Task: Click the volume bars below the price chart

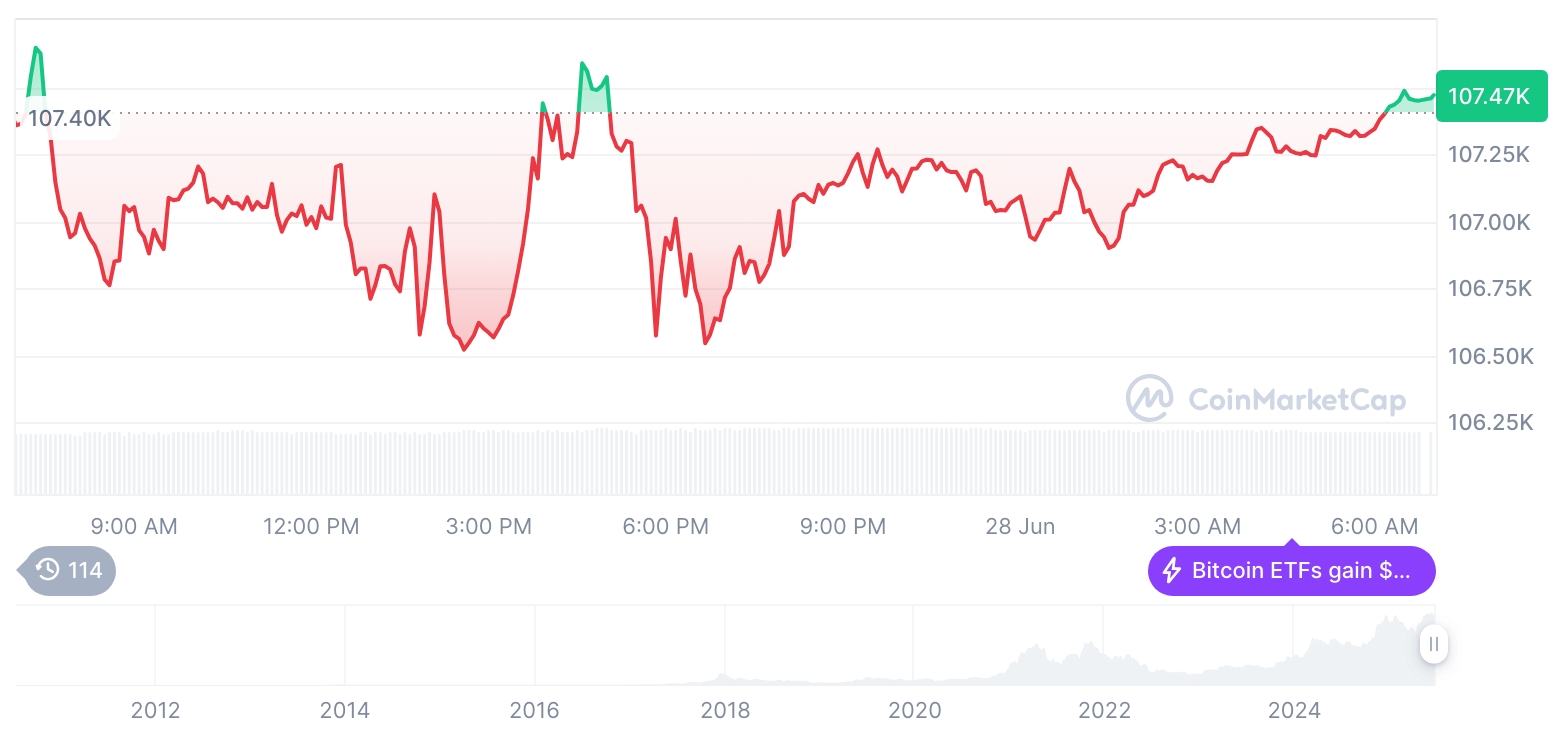Action: (720, 462)
